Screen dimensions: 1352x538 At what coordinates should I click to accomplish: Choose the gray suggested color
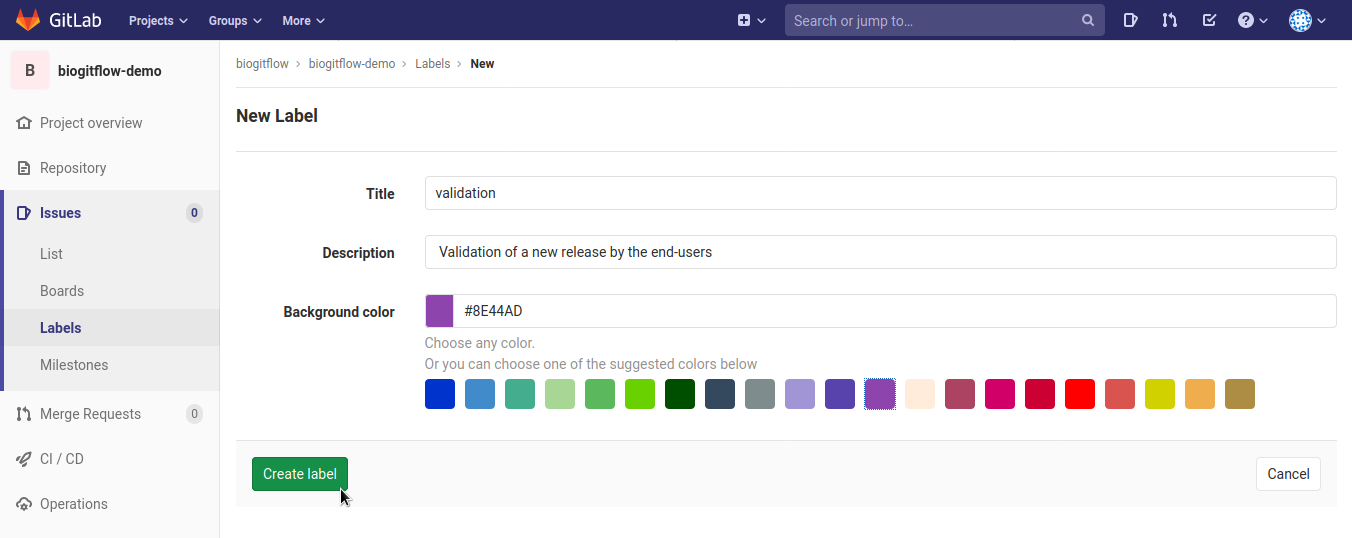(x=760, y=394)
